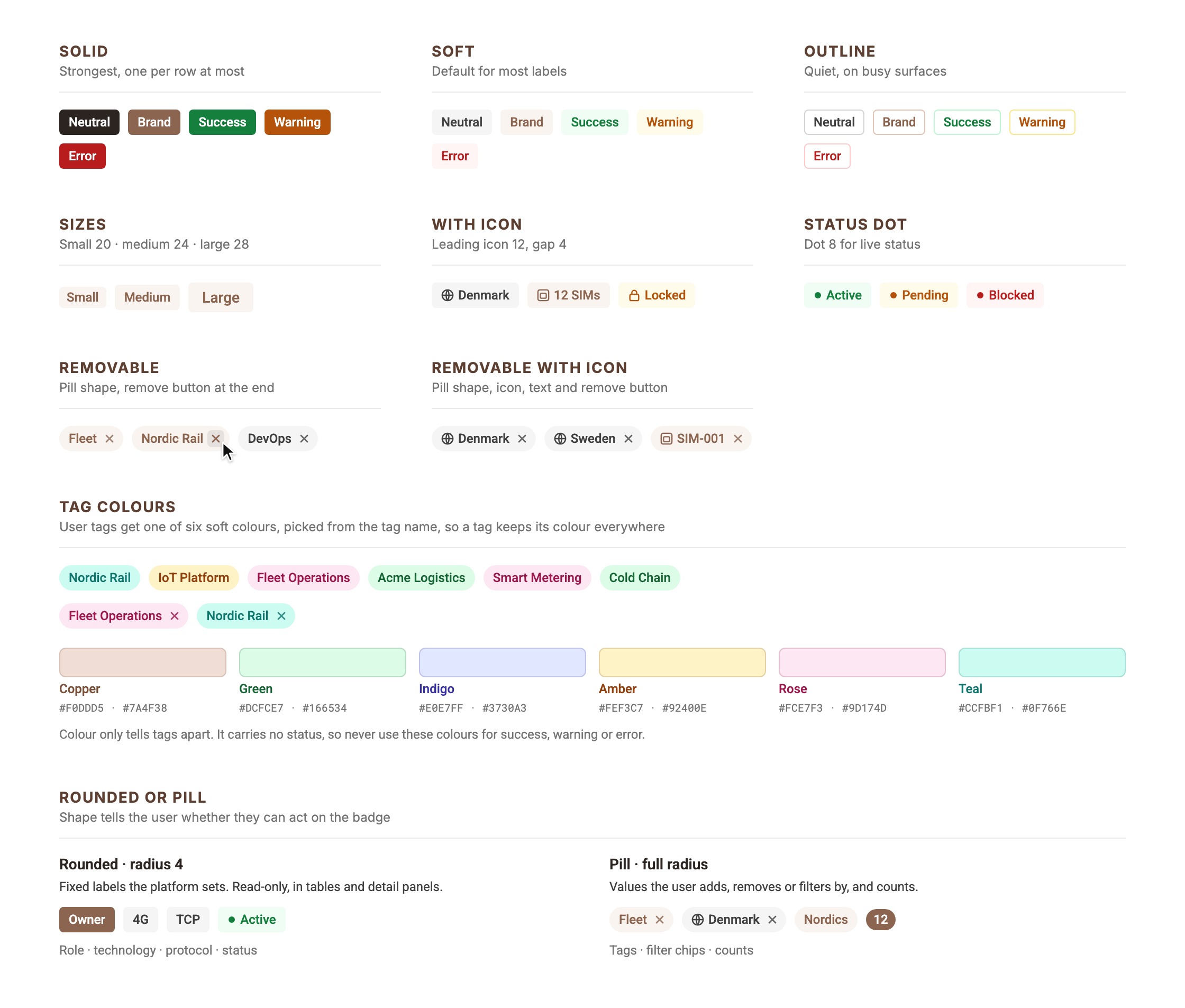1185x1008 pixels.
Task: Remove the rose Fleet Operations tag
Action: tap(174, 615)
